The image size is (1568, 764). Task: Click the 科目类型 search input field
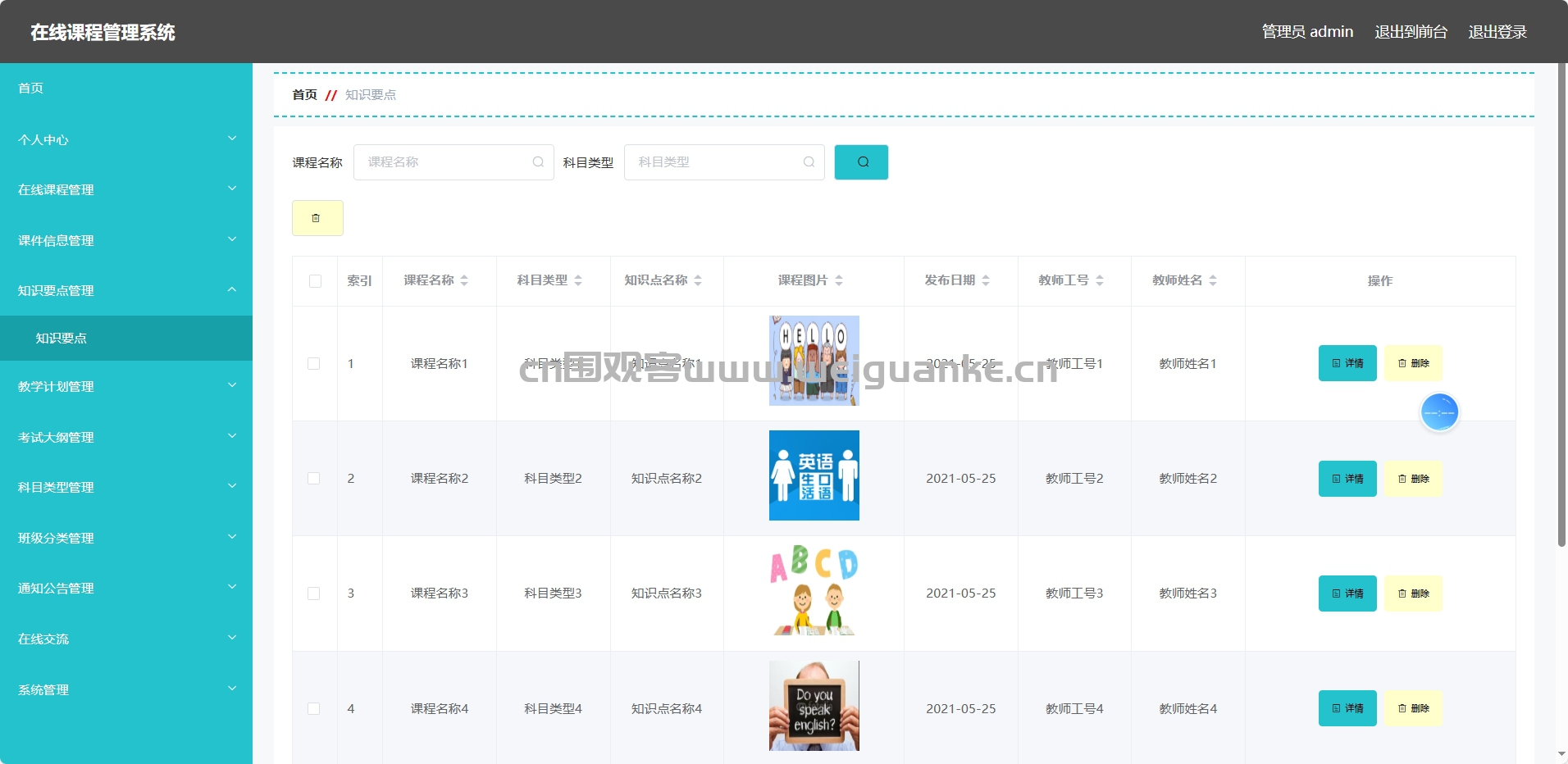coord(724,162)
